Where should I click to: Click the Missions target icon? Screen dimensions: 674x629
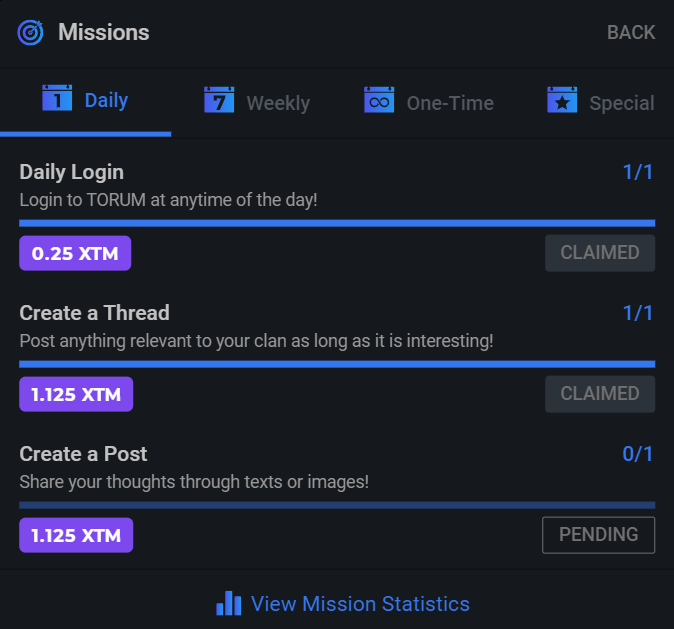31,33
